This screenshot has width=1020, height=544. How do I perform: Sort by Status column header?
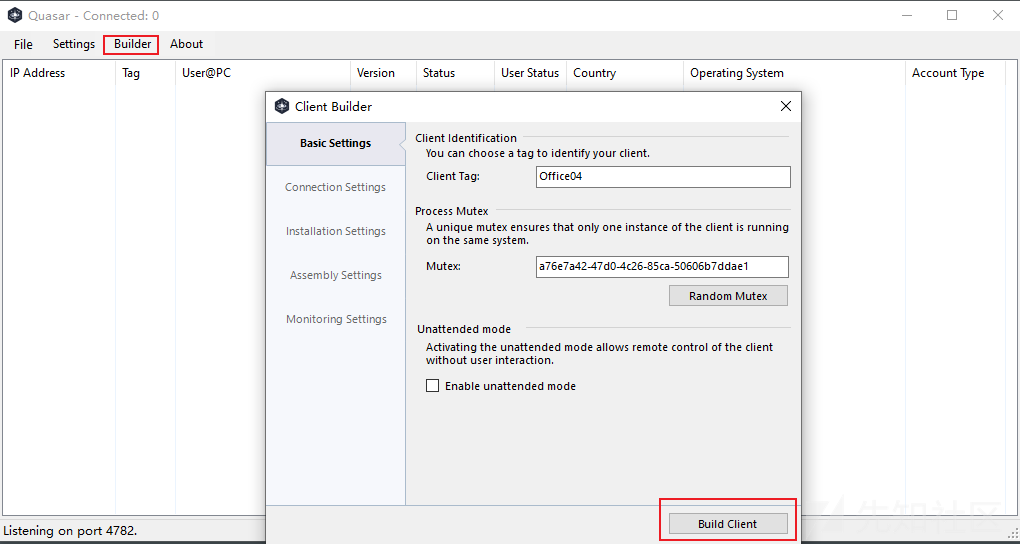click(x=455, y=74)
